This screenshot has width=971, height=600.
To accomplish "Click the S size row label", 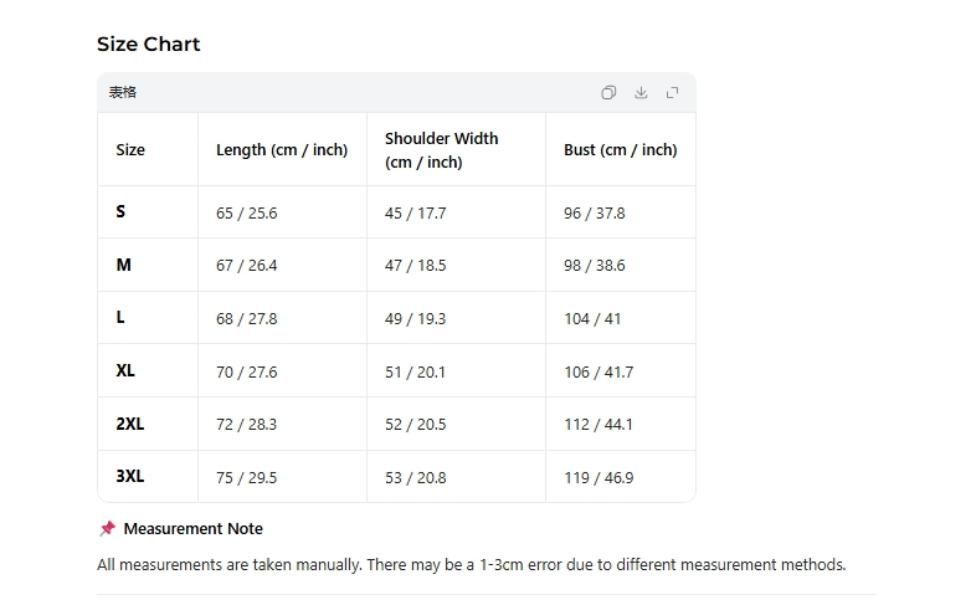I will 121,212.
